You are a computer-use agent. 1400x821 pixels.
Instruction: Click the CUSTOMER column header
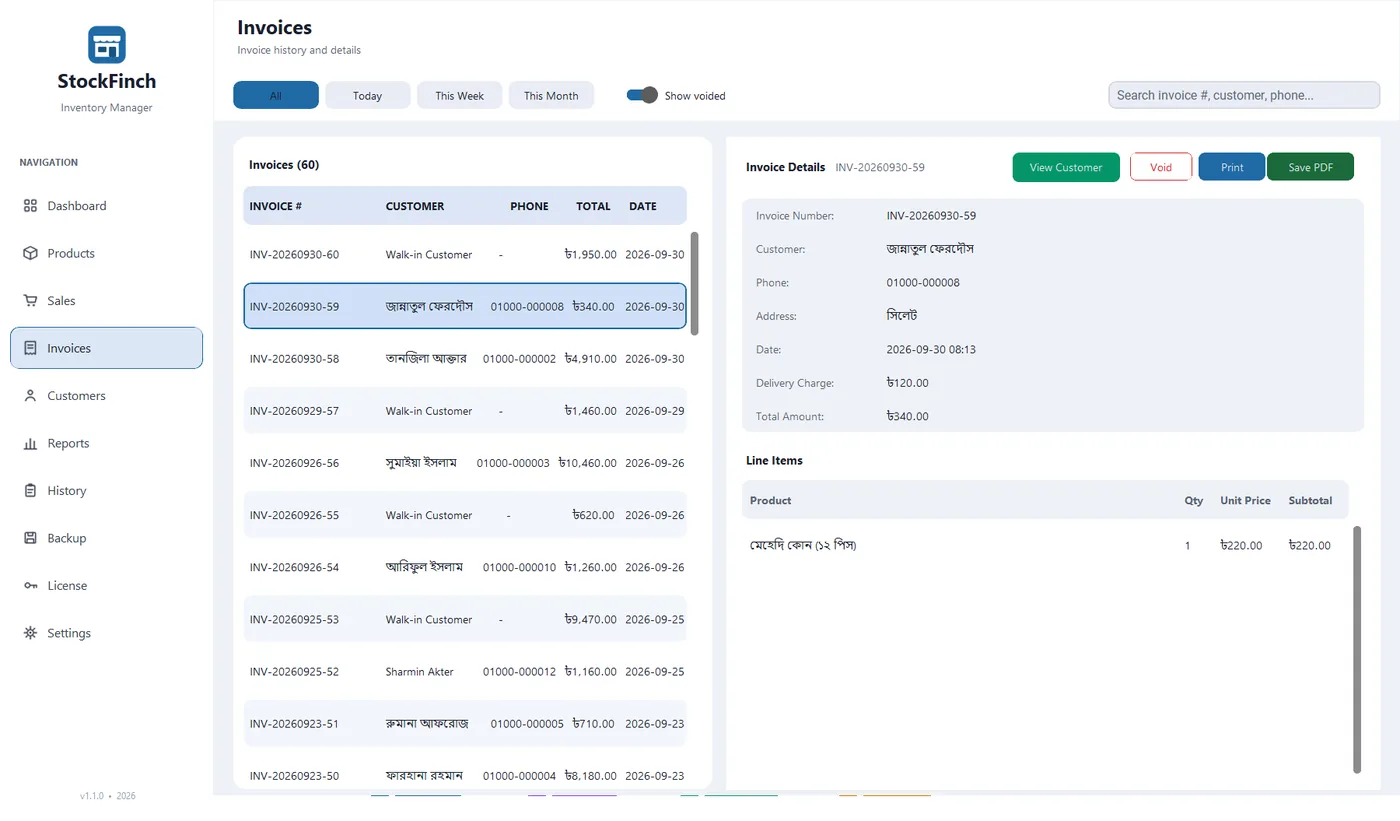click(x=415, y=206)
